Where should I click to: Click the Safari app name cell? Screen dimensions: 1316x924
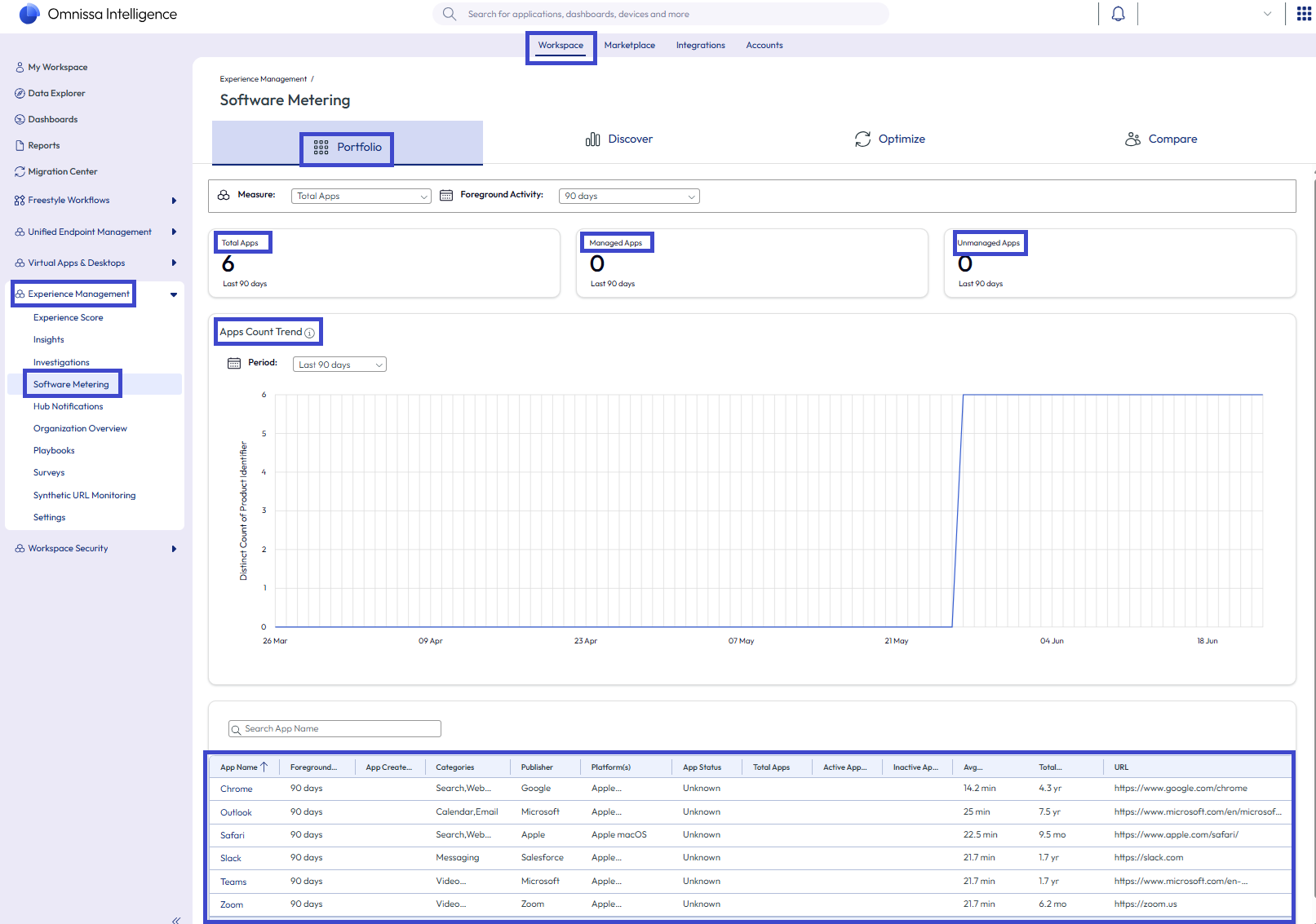click(x=233, y=835)
